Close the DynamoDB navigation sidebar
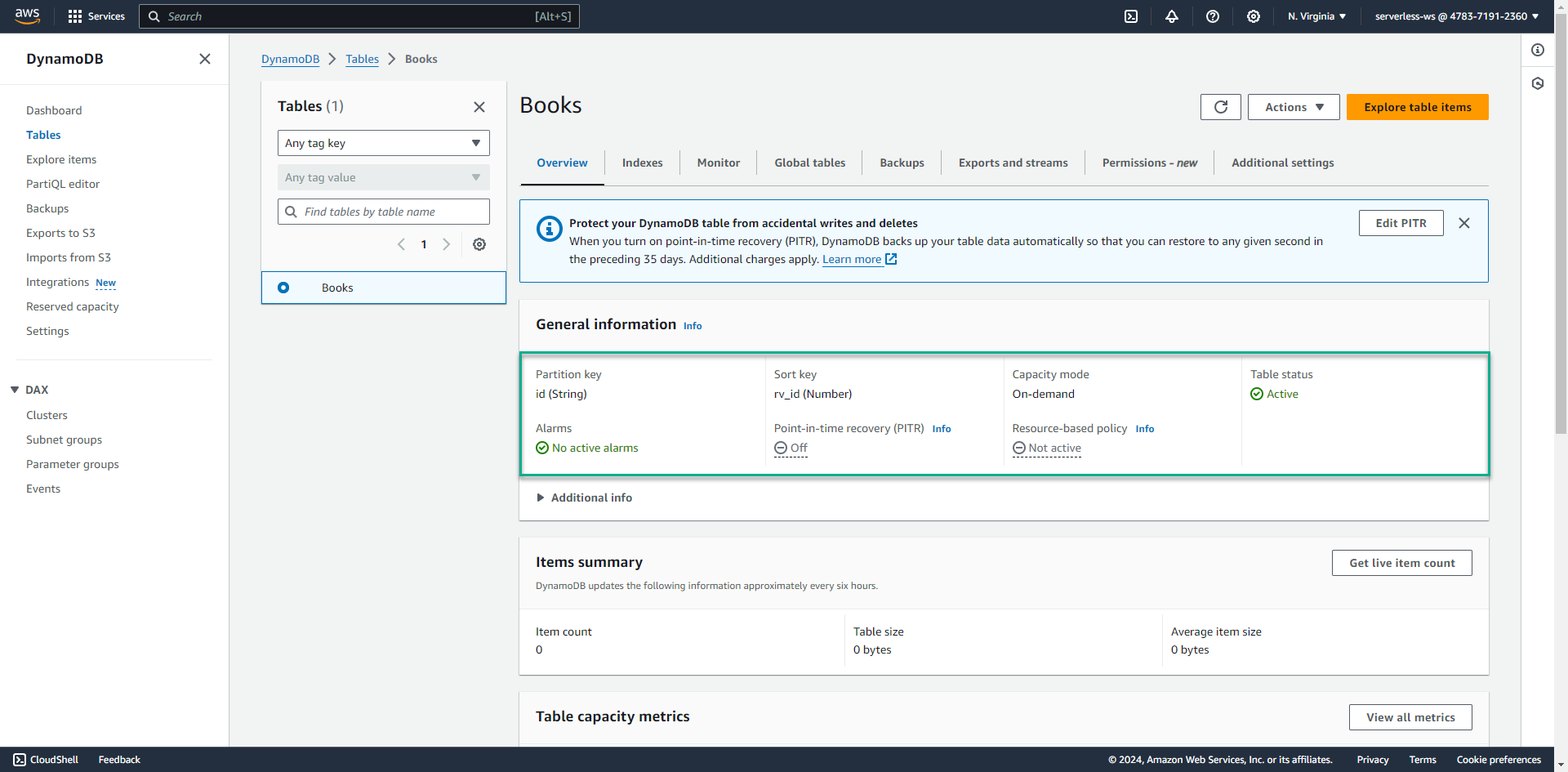Image resolution: width=1568 pixels, height=772 pixels. [x=205, y=59]
